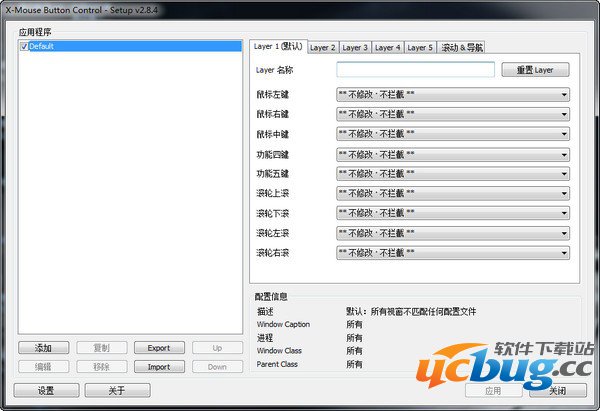This screenshot has height=411, width=600.
Task: Switch to the Layer 5 tab
Action: pos(420,47)
